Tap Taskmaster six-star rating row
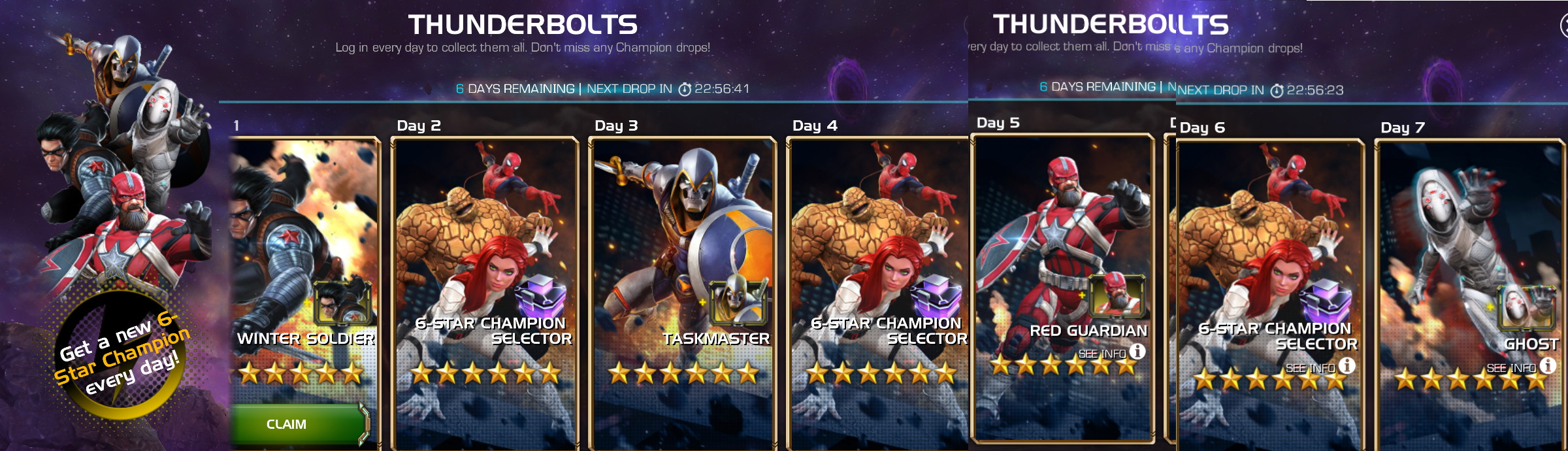The image size is (1568, 451). pyautogui.click(x=683, y=374)
